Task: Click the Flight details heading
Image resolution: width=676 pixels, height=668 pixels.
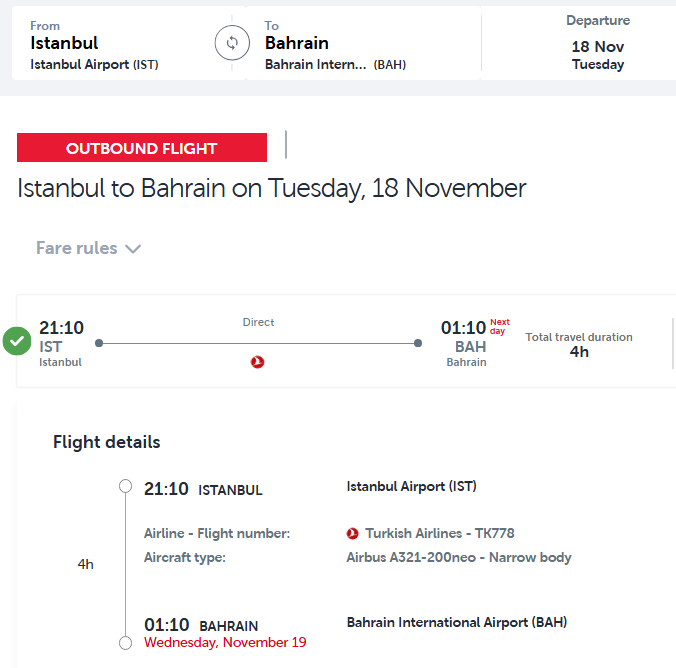Action: [106, 442]
